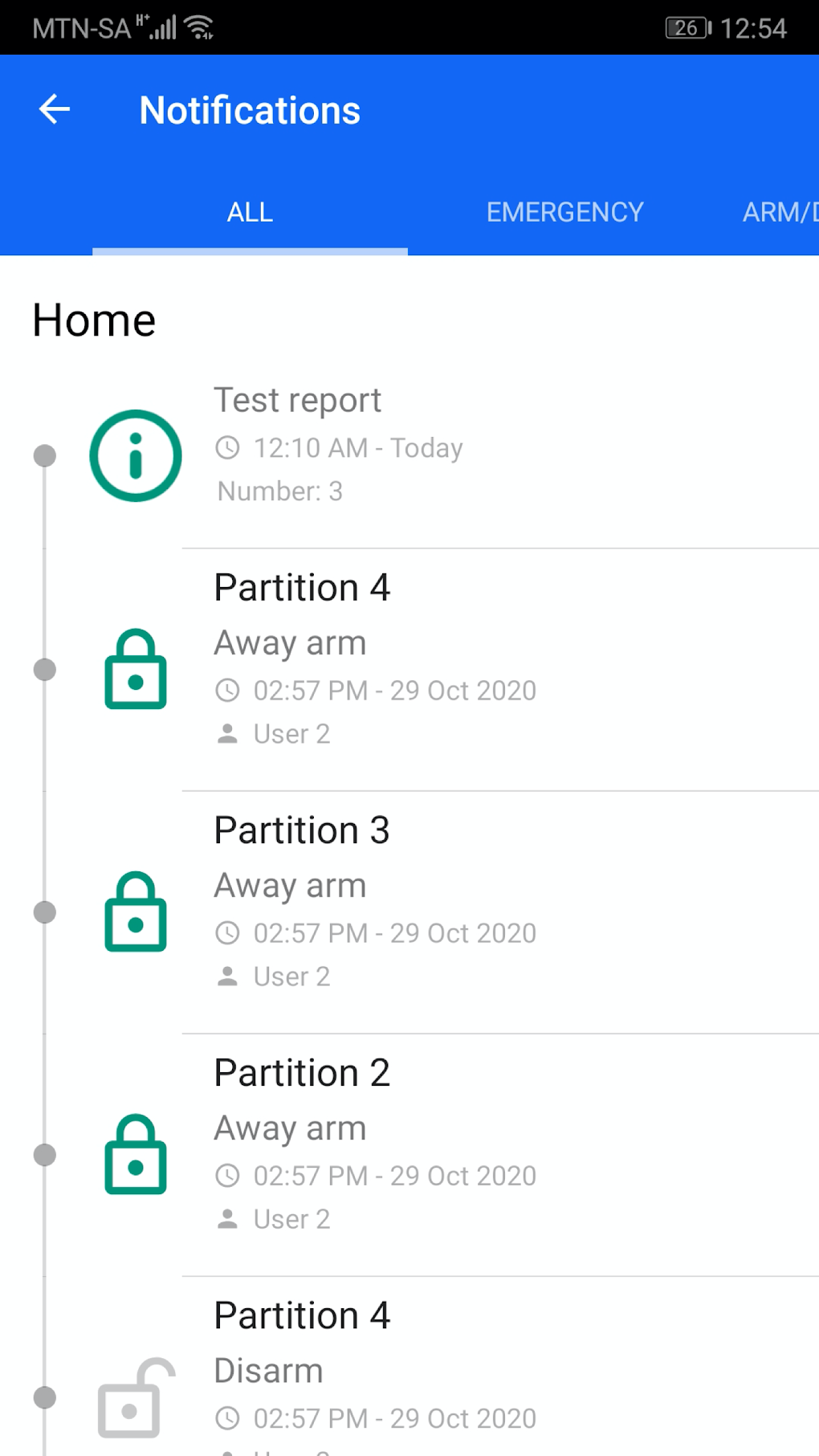This screenshot has height=1456, width=819.
Task: Tap the timeline dot beside Test report
Action: 45,455
